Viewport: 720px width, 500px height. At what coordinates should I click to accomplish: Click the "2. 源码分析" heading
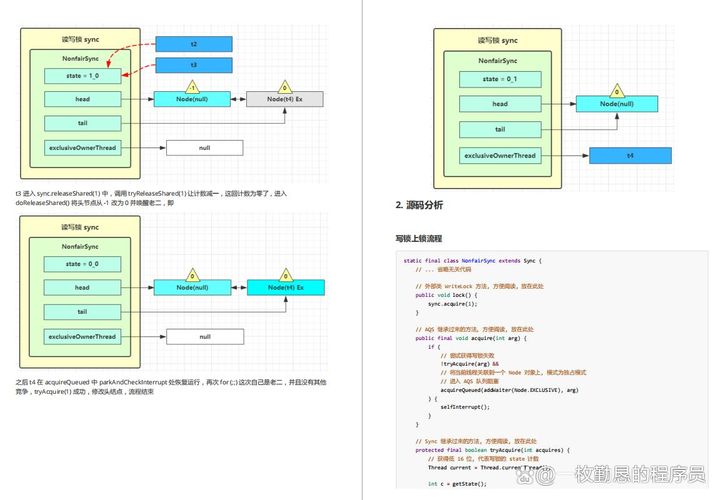419,205
